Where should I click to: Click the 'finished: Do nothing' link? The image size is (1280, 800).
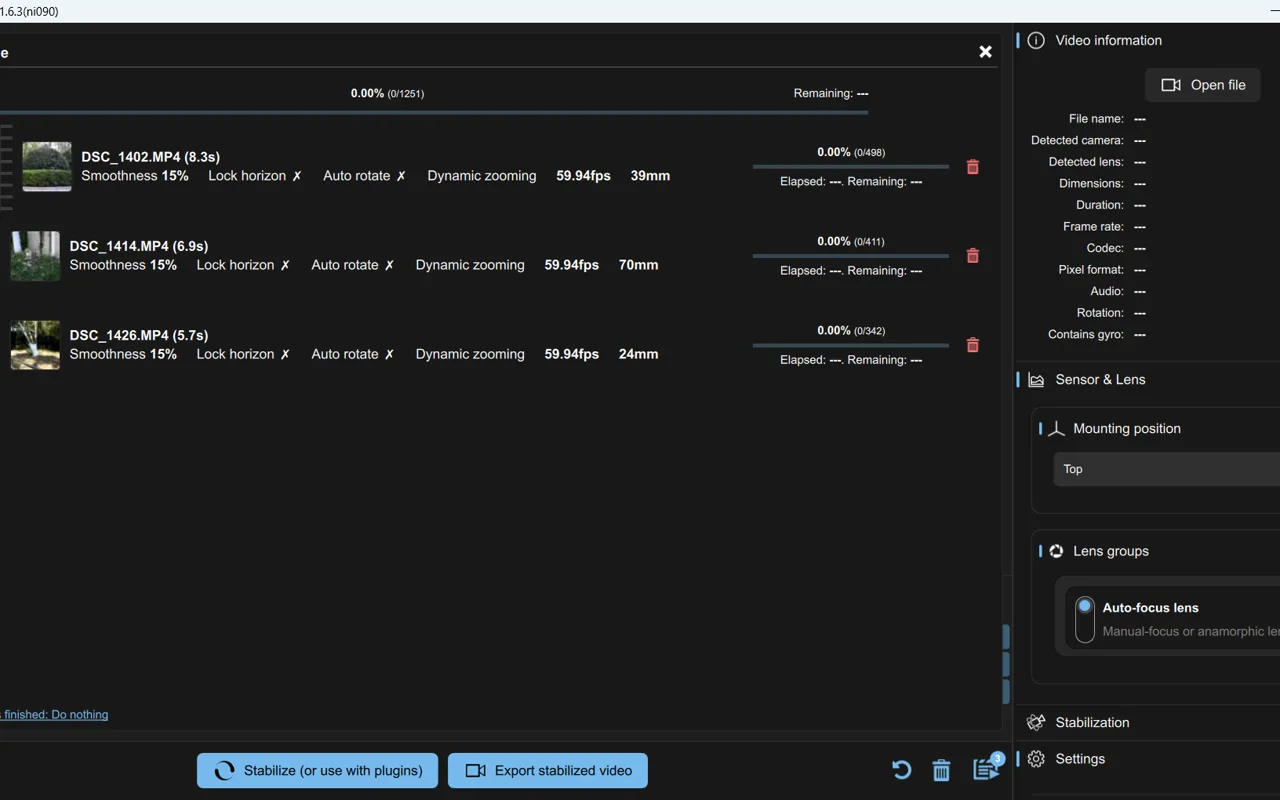[54, 714]
